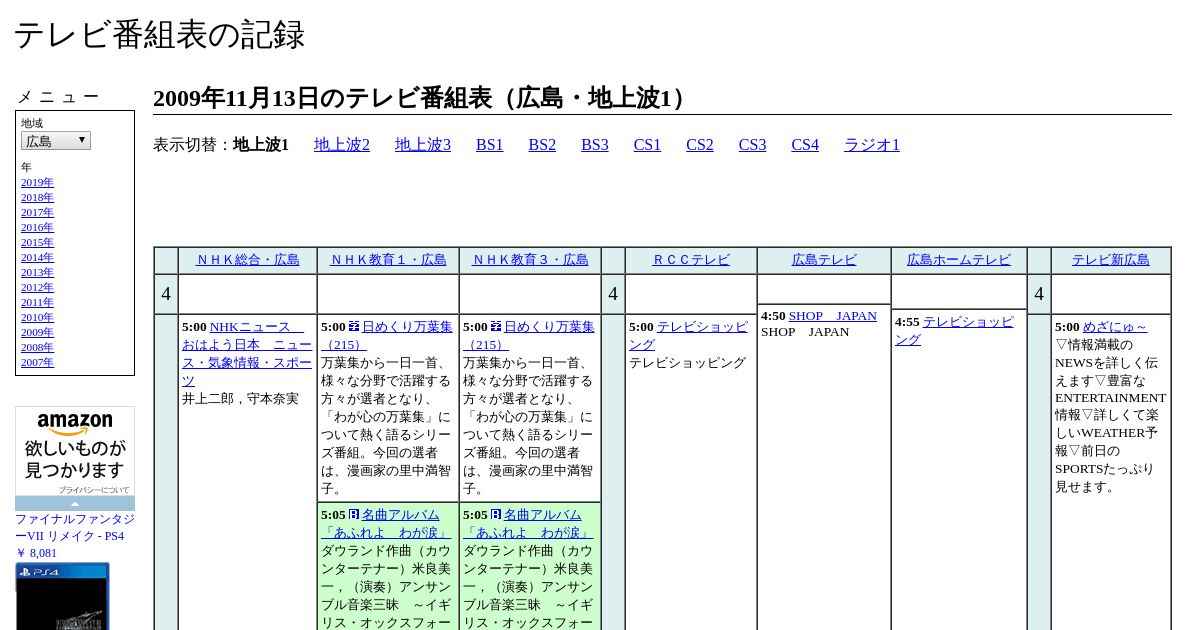Open the 2018年 year link
Image resolution: width=1200 pixels, height=630 pixels.
(x=37, y=197)
